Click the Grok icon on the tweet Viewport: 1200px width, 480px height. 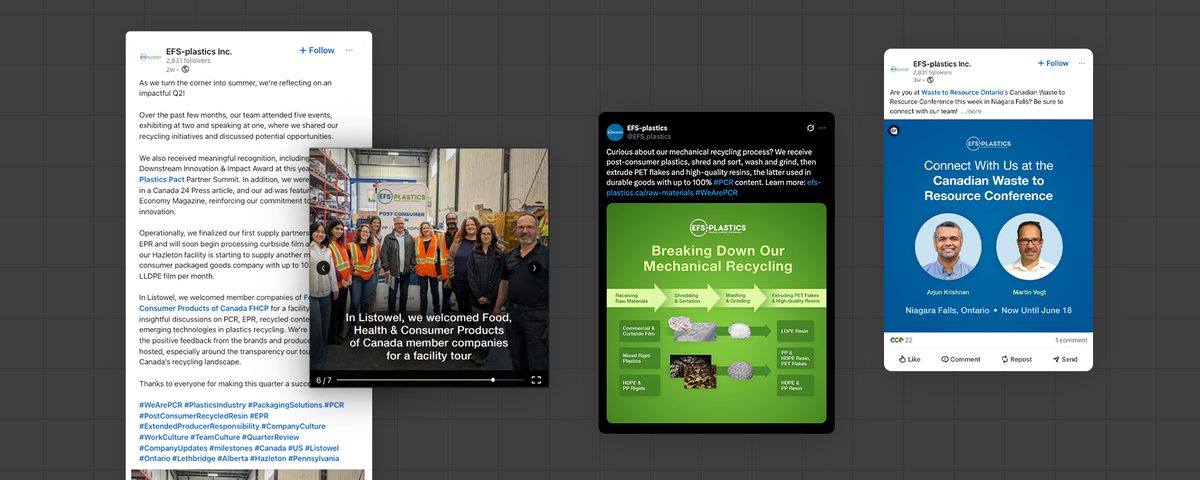pos(811,128)
